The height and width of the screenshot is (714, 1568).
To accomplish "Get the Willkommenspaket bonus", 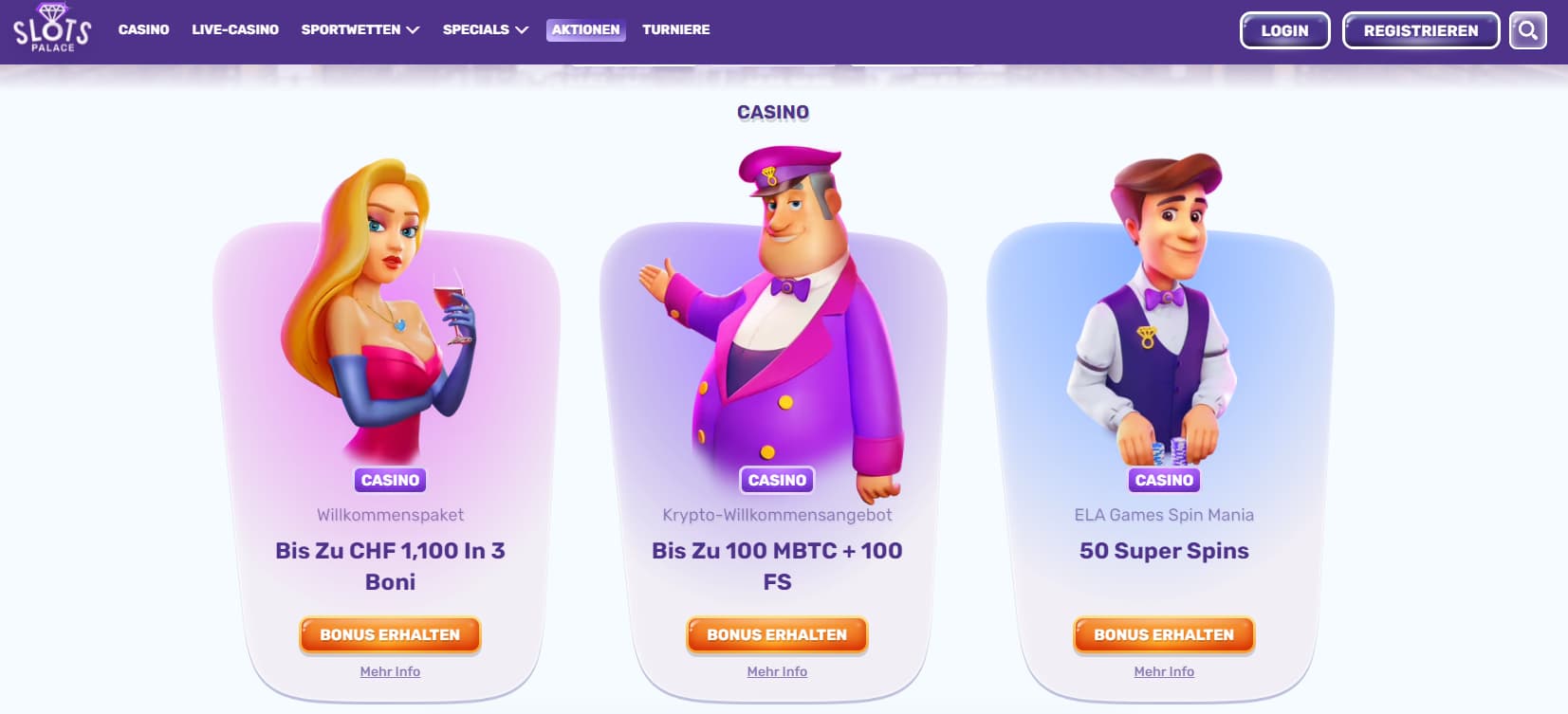I will (x=390, y=635).
